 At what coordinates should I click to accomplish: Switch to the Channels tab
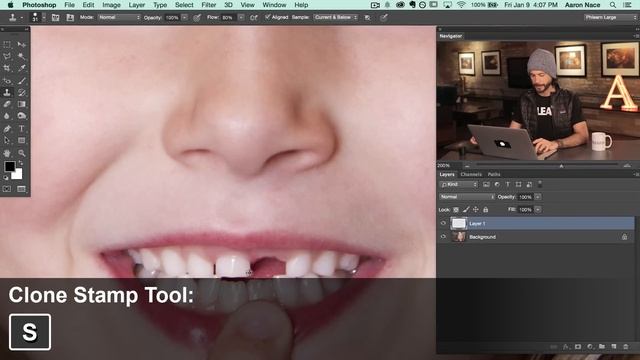pos(471,174)
